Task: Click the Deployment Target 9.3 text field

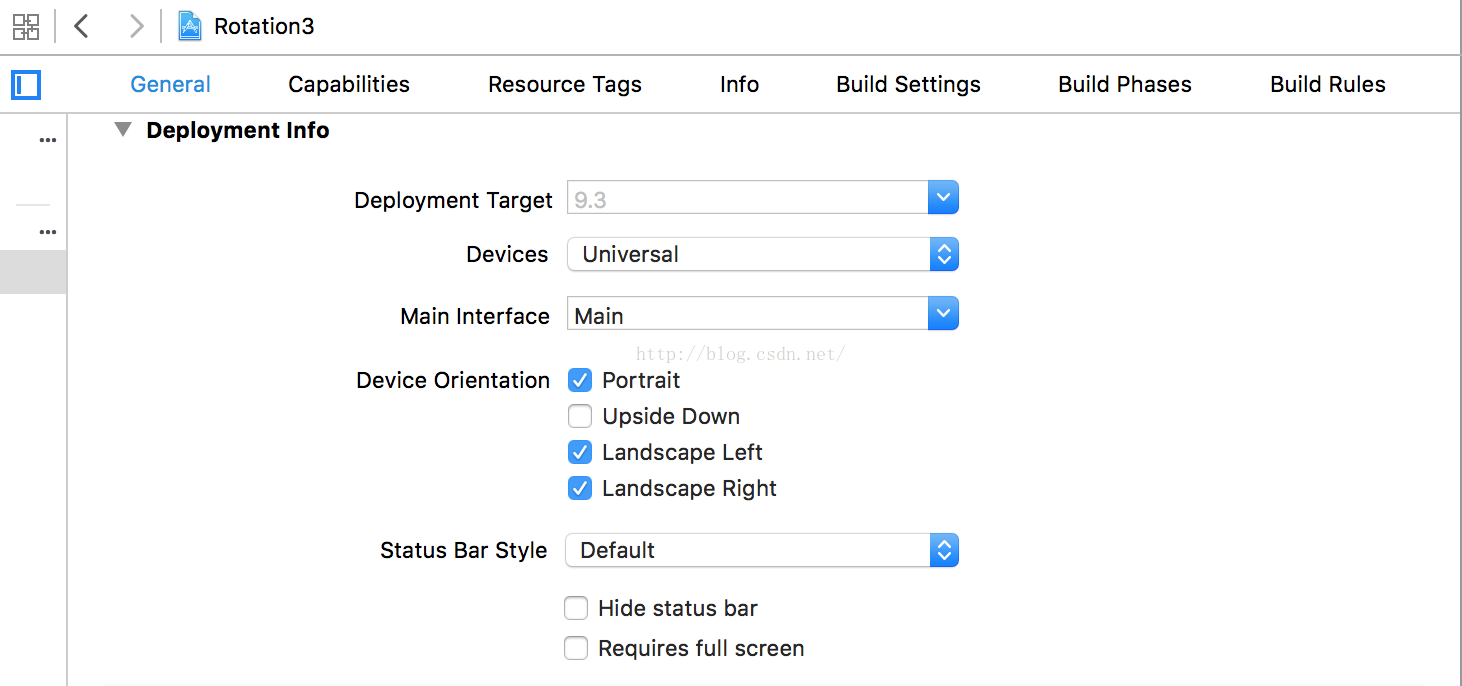Action: click(x=747, y=198)
